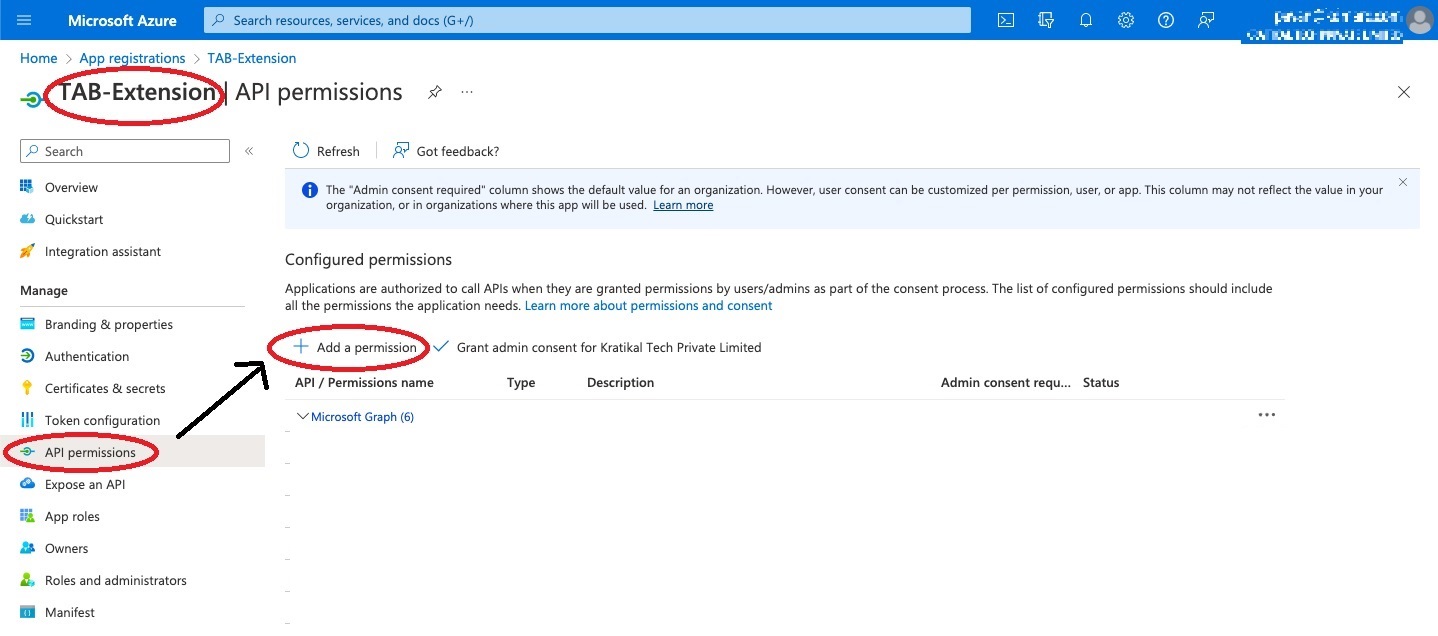Launch Cloud Shell from top bar

[1007, 20]
